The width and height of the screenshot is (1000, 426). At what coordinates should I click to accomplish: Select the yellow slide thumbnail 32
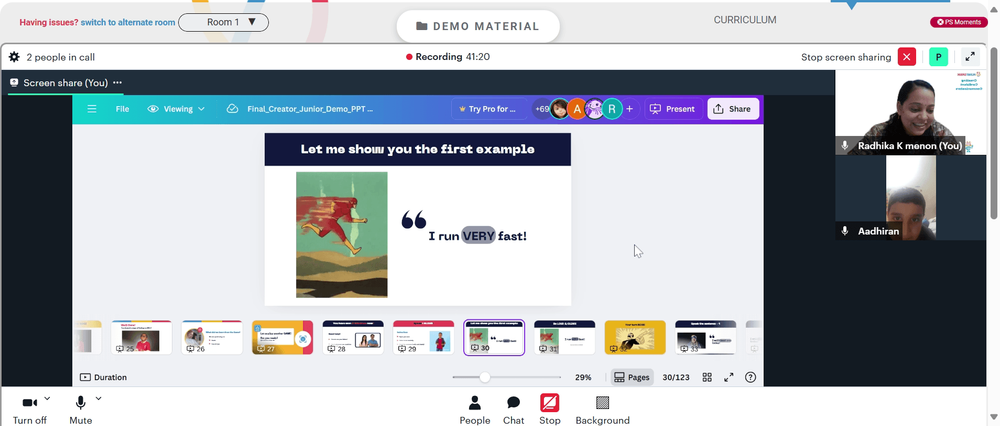pos(635,337)
